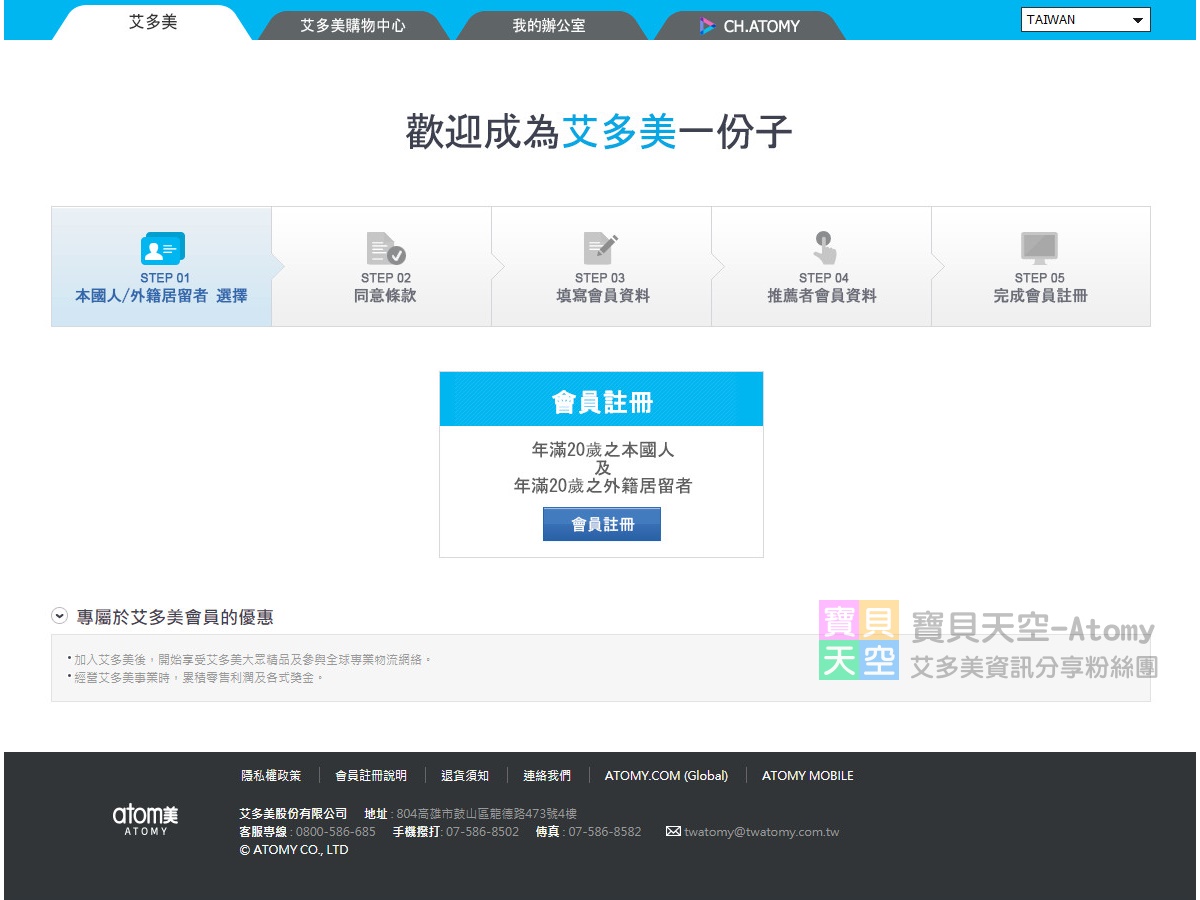The width and height of the screenshot is (1200, 900).
Task: Click the 連絡我們 footer link
Action: tap(547, 775)
